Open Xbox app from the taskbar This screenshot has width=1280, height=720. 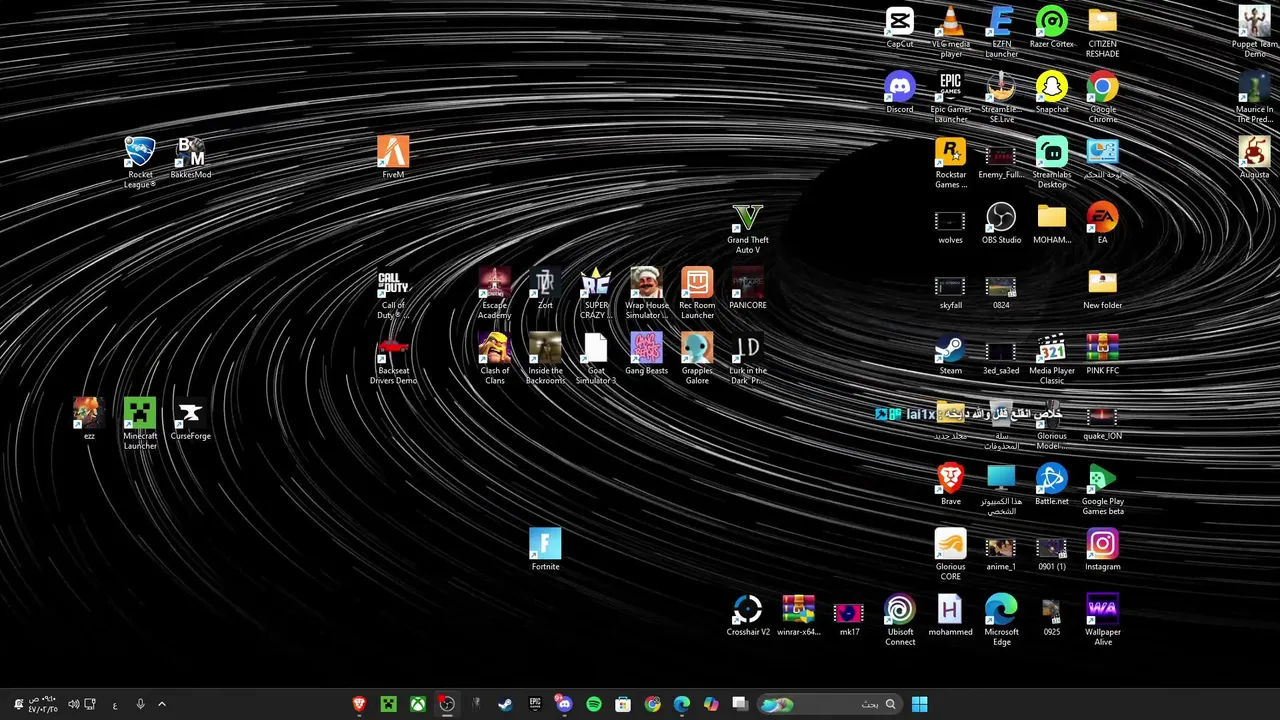coord(418,704)
